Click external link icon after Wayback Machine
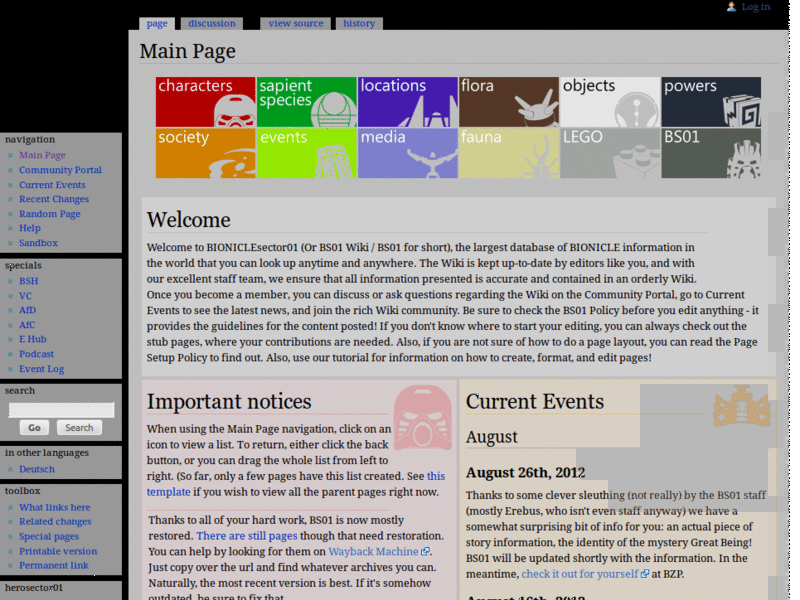 pyautogui.click(x=424, y=552)
